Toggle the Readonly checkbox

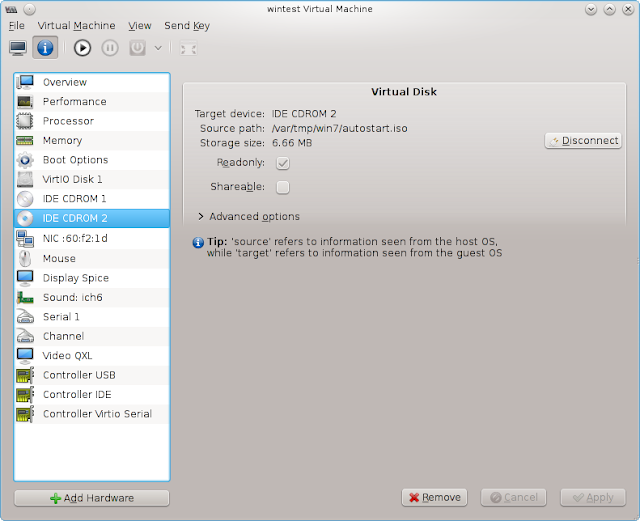tap(282, 163)
